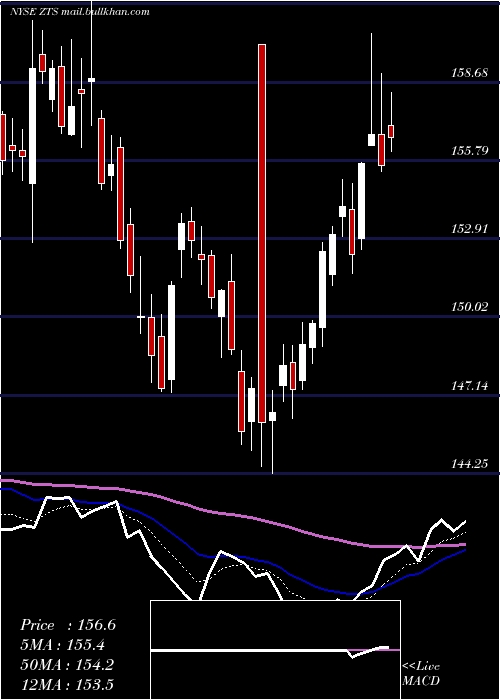Click the NYSE ZTS mail.bullkhan.com title text

(x=79, y=12)
